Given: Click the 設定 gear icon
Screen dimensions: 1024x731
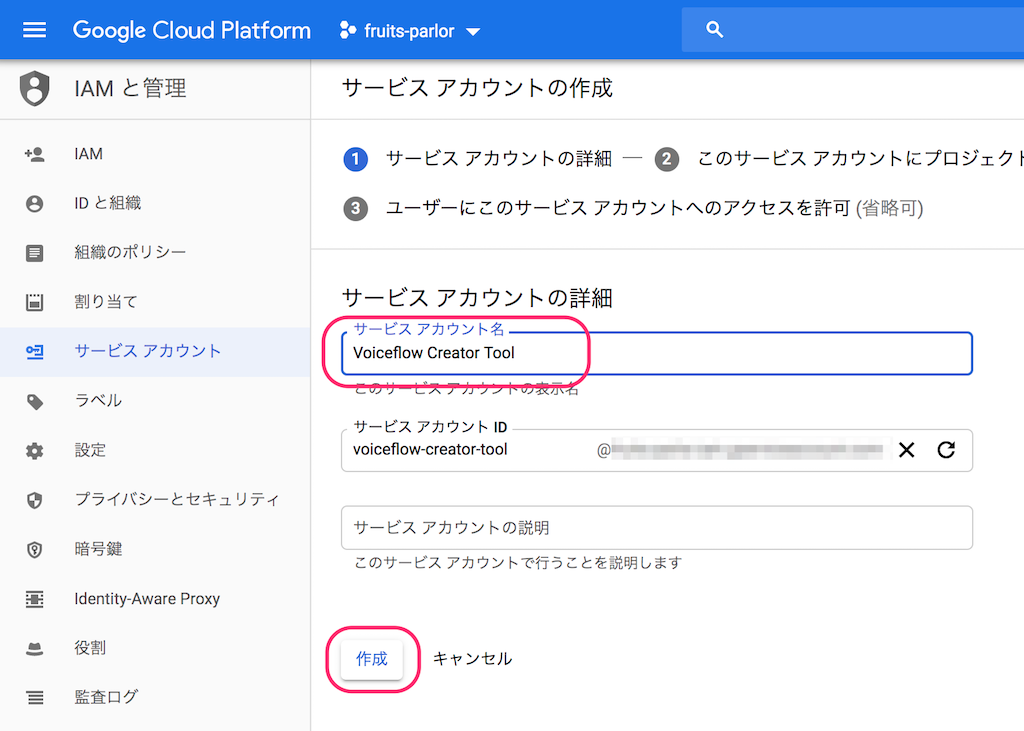Looking at the screenshot, I should (x=35, y=451).
